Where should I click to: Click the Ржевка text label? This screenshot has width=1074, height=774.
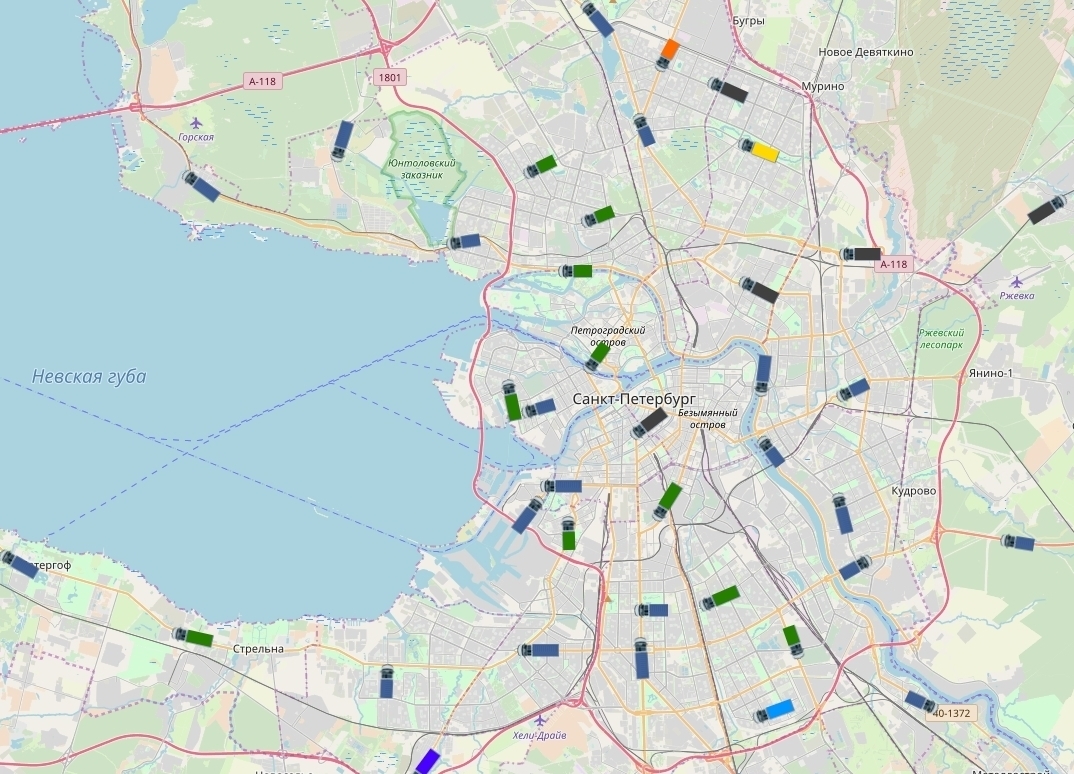[1017, 296]
